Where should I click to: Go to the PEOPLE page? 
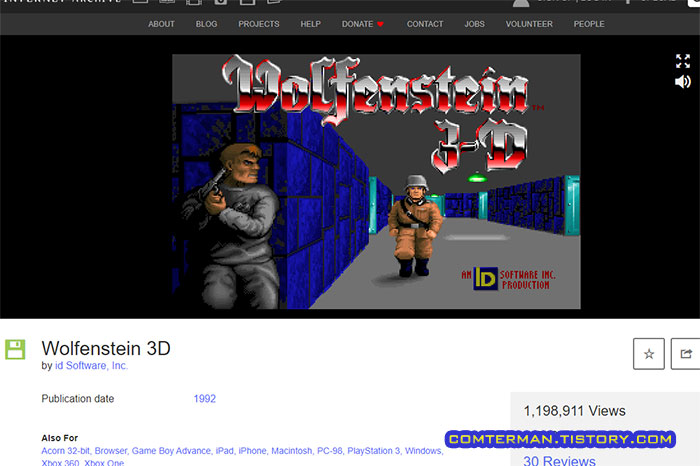coord(589,24)
